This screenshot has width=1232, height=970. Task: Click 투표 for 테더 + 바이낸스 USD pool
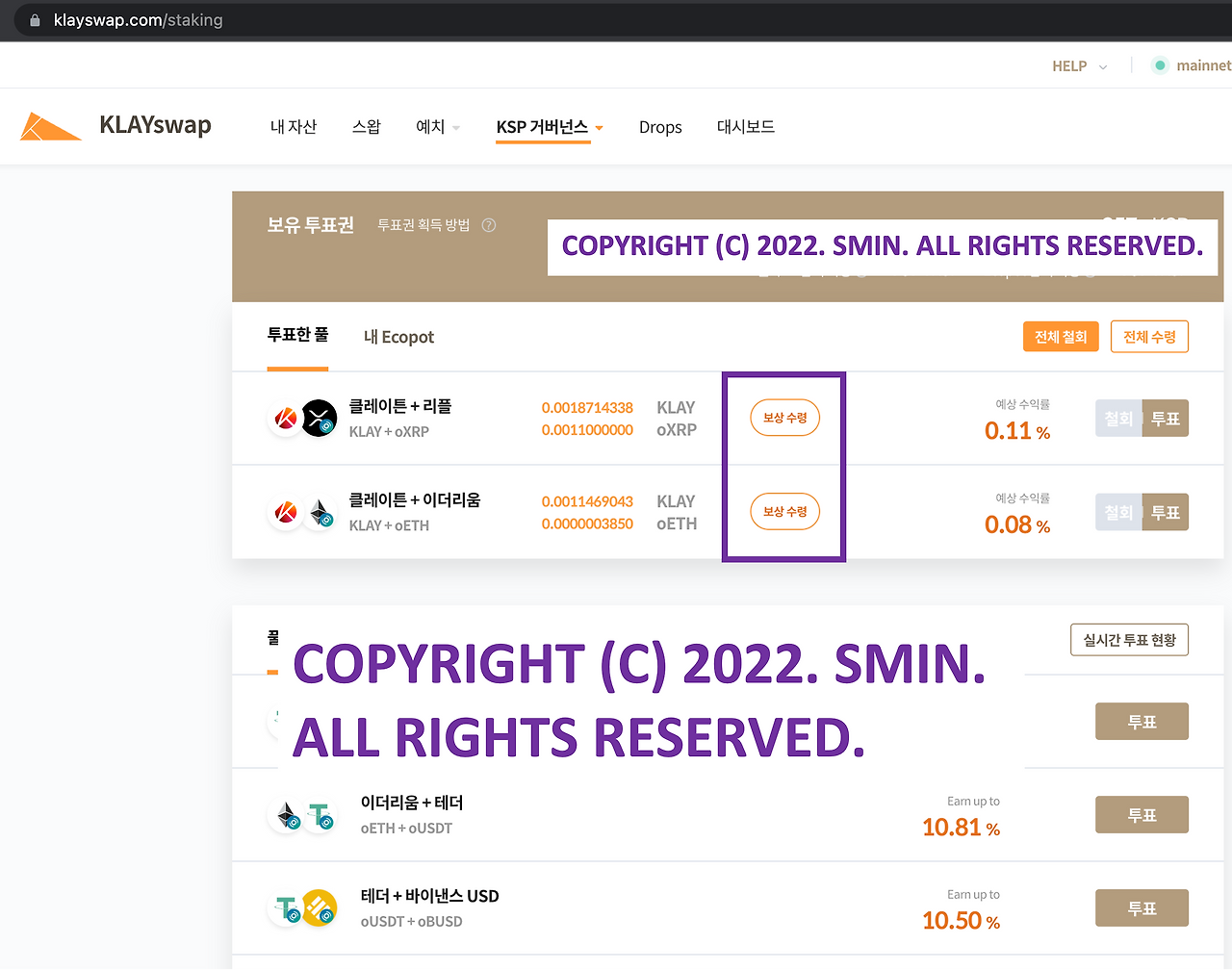pos(1142,908)
